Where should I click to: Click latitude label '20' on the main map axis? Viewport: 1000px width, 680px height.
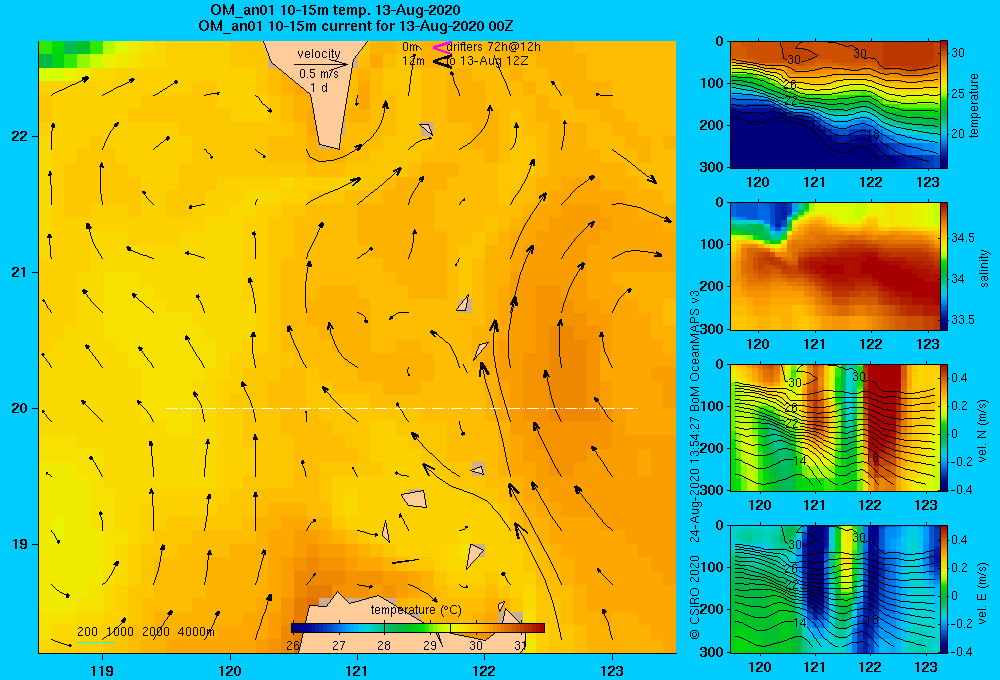[19, 408]
